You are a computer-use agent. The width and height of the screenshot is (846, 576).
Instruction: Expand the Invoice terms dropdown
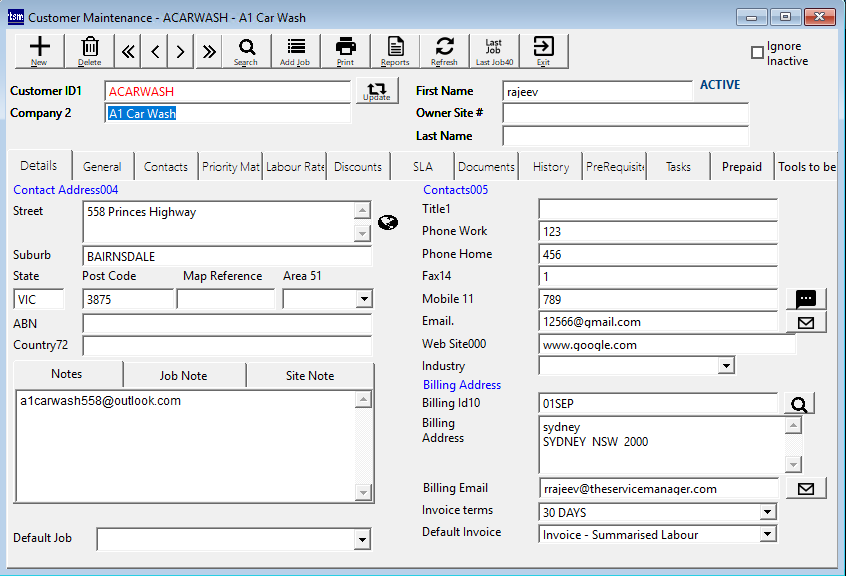click(x=766, y=511)
